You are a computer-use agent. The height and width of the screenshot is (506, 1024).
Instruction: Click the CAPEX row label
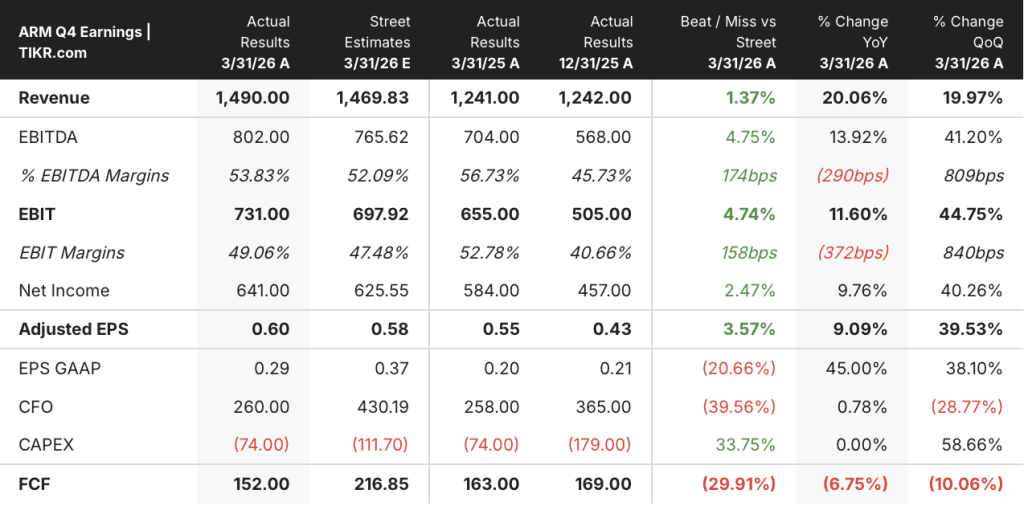(46, 445)
